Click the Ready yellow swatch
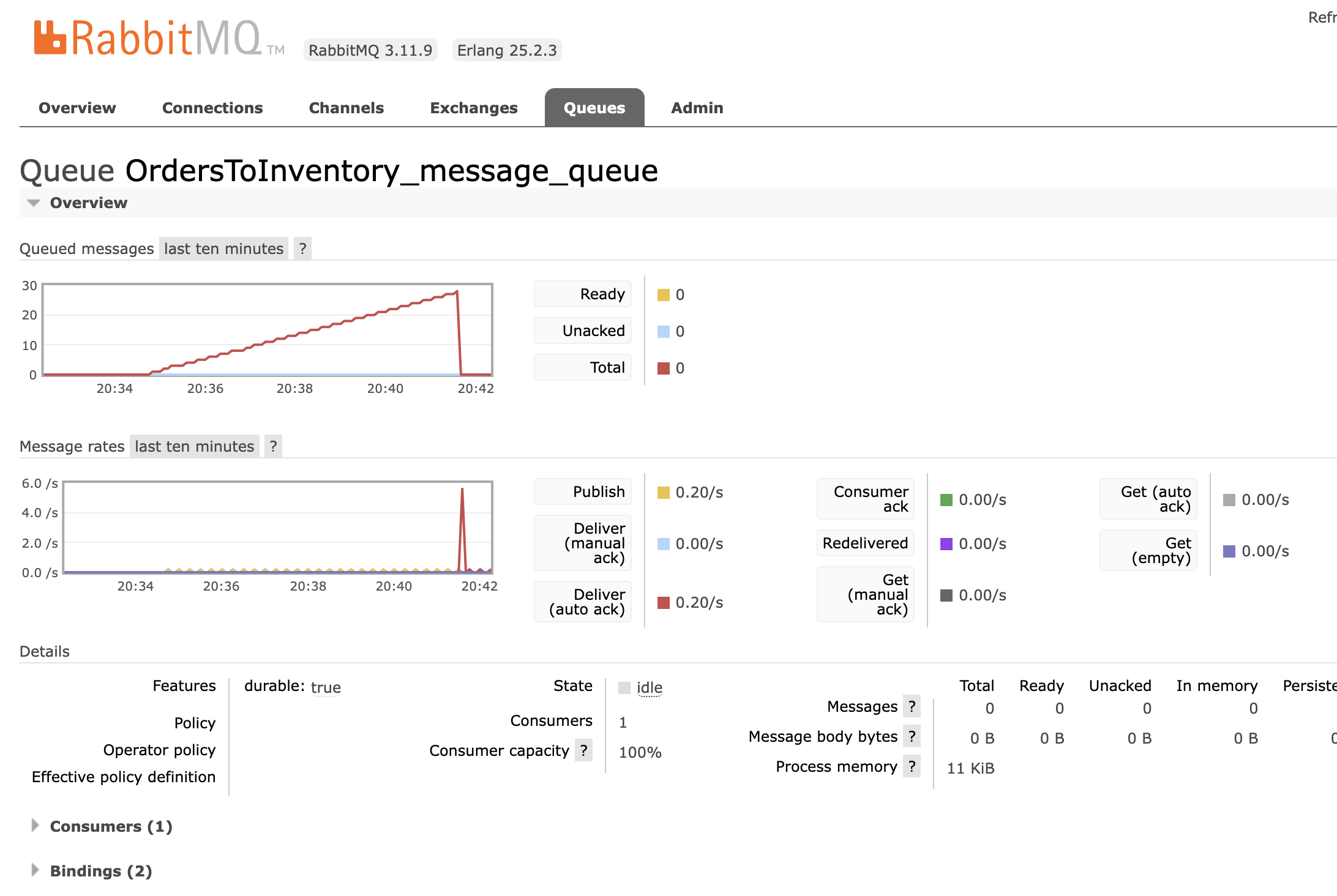 [x=664, y=295]
